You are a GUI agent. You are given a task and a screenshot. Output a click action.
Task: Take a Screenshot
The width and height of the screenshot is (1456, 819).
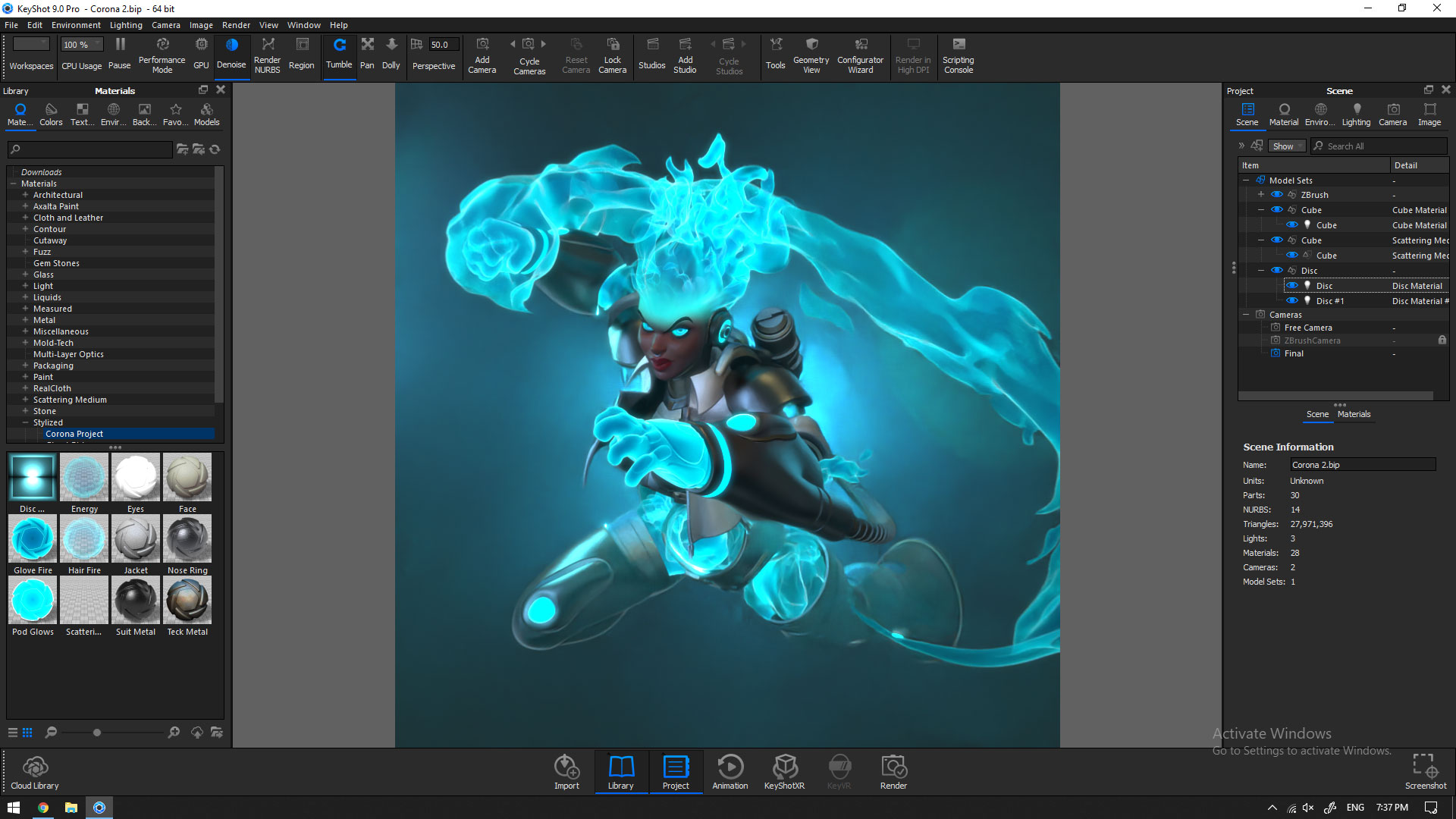point(1425,772)
